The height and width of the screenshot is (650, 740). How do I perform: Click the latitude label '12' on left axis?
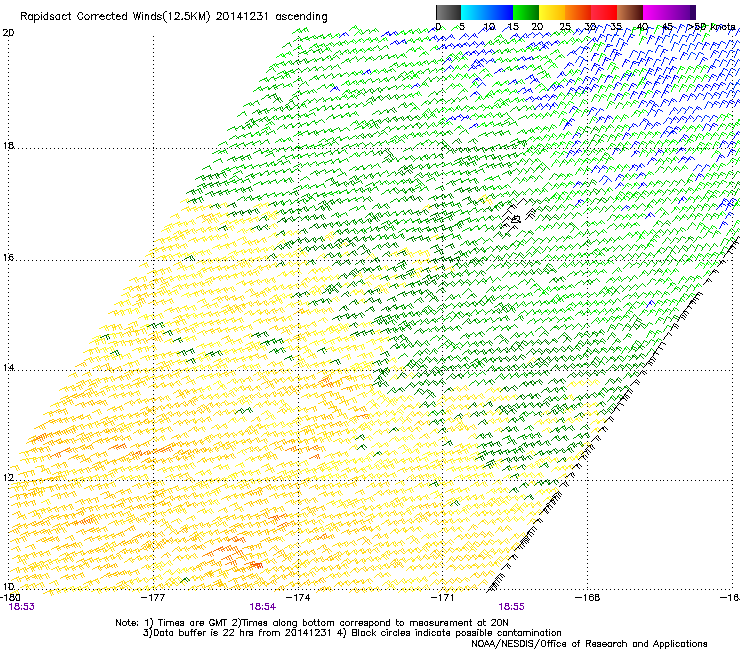8,478
